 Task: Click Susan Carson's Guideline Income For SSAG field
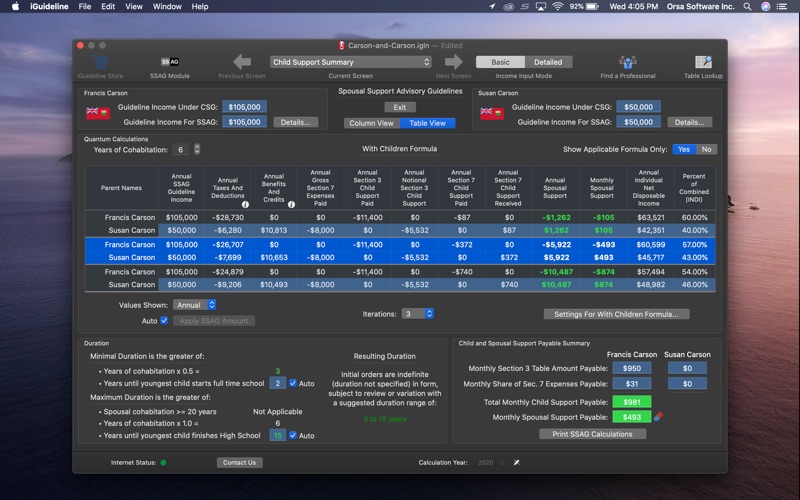(x=638, y=121)
